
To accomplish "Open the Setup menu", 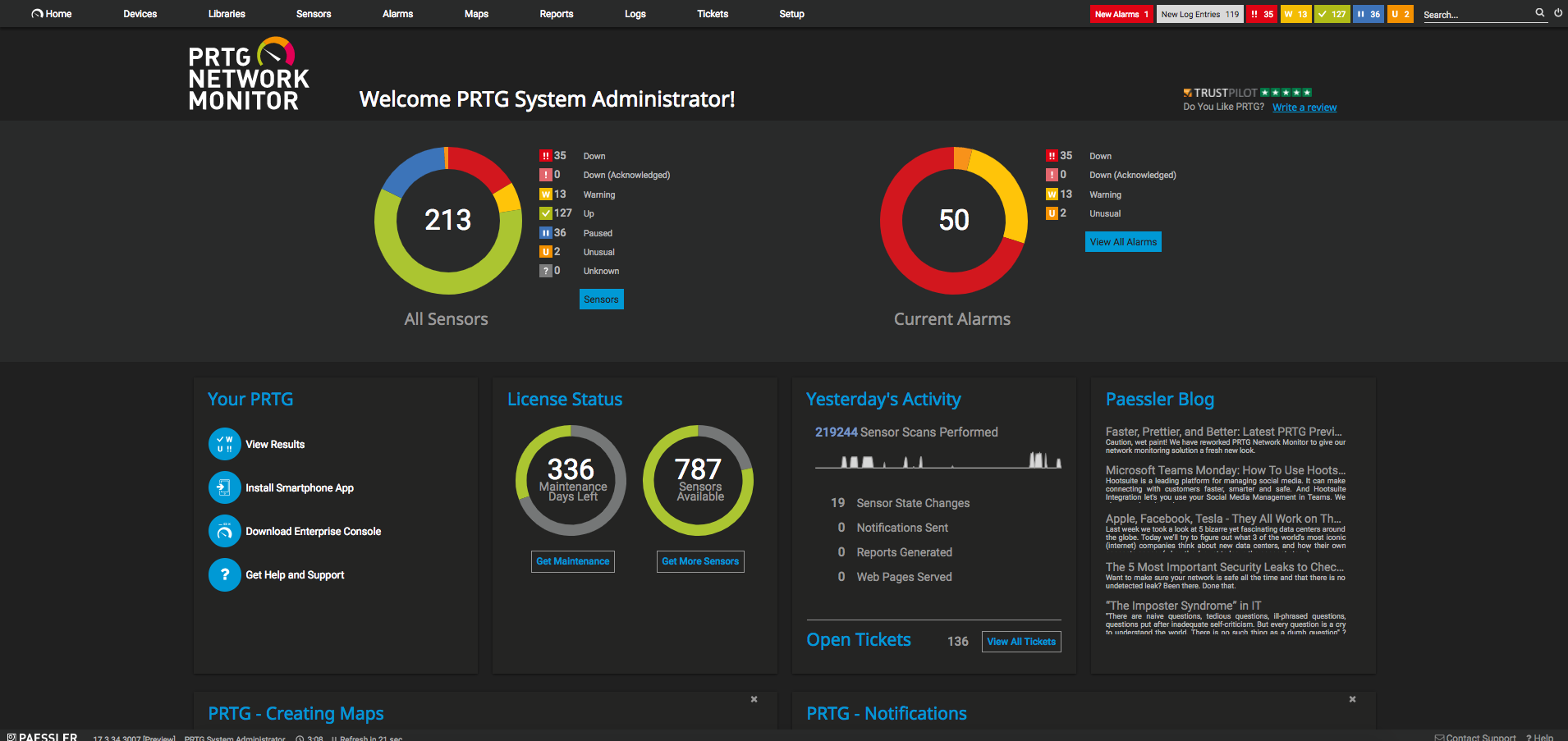I will tap(791, 14).
